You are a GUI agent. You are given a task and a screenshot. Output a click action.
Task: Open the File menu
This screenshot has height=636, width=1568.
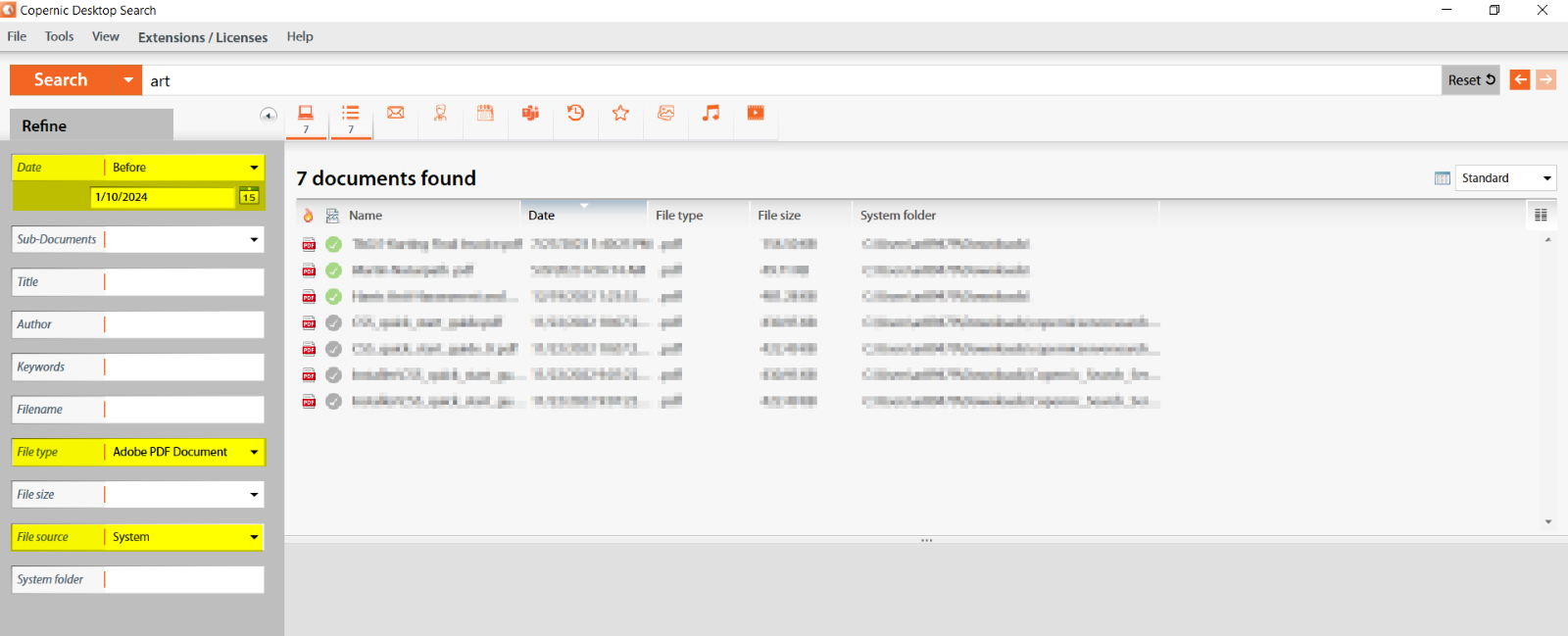pyautogui.click(x=17, y=36)
